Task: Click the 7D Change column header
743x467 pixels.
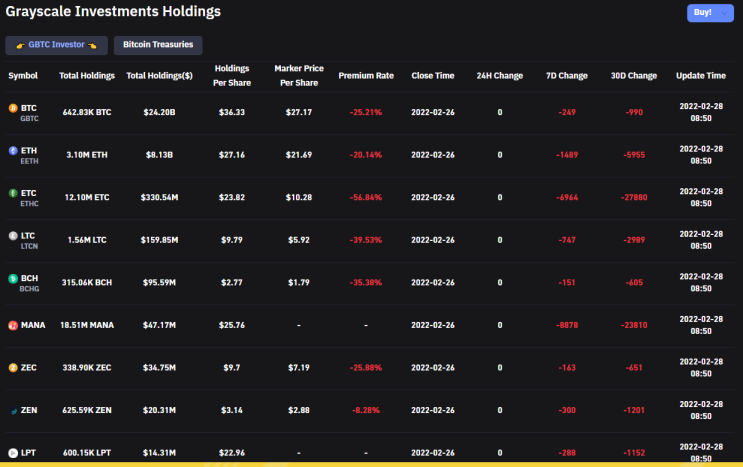Action: [567, 76]
